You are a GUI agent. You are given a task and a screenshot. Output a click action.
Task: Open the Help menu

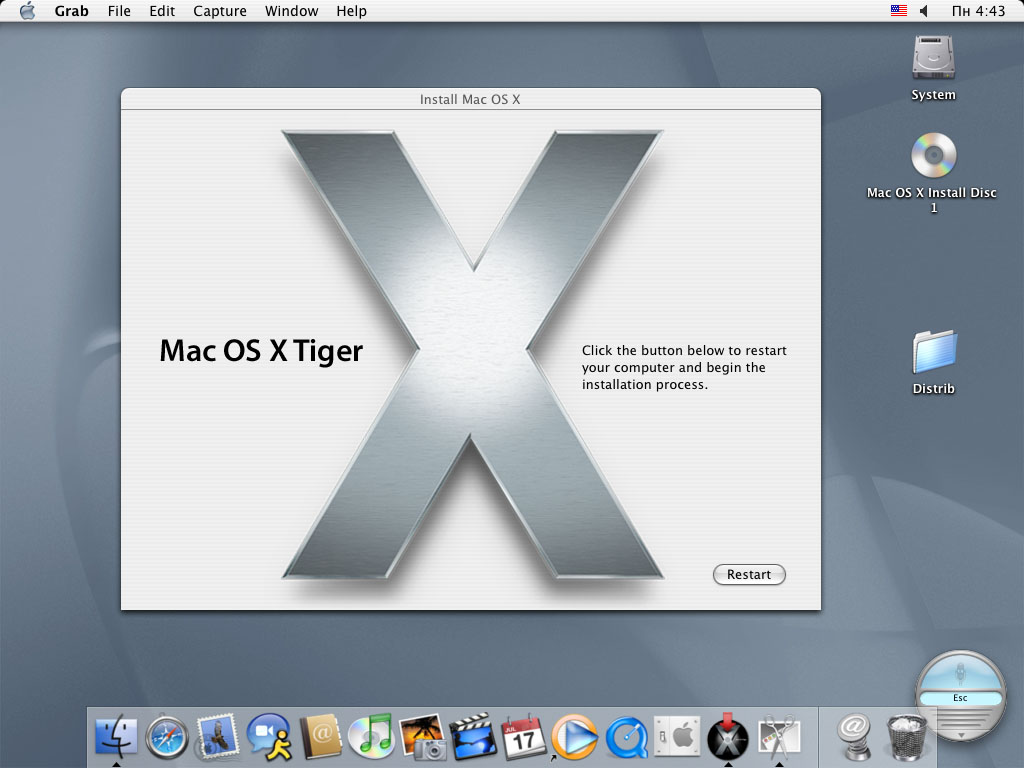pos(351,11)
